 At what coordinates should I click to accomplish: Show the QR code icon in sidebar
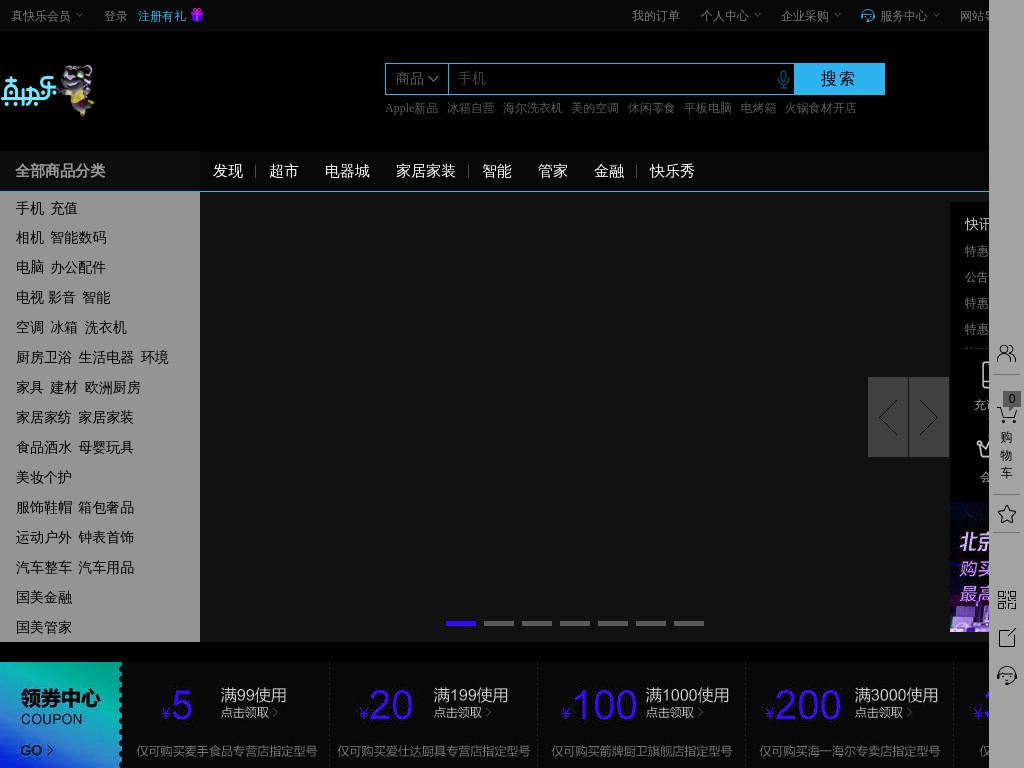pyautogui.click(x=1006, y=600)
